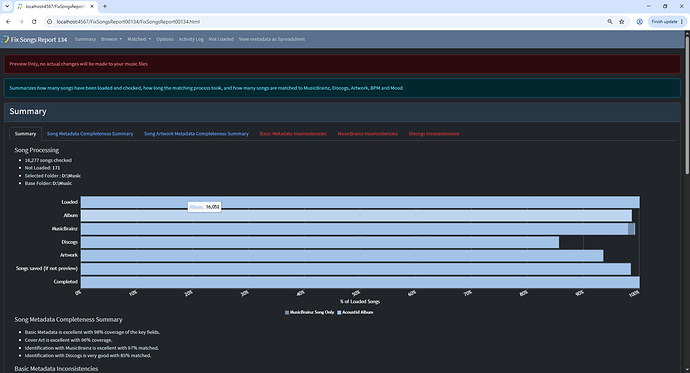Click the '16,277 songs checked' line

coord(48,160)
